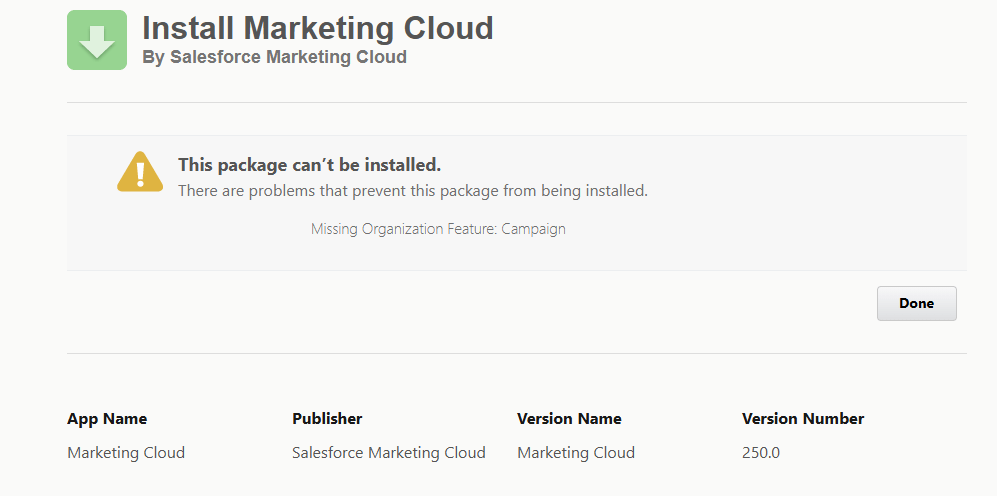Click Marketing Cloud value under App Name
This screenshot has height=496, width=997.
[x=126, y=452]
